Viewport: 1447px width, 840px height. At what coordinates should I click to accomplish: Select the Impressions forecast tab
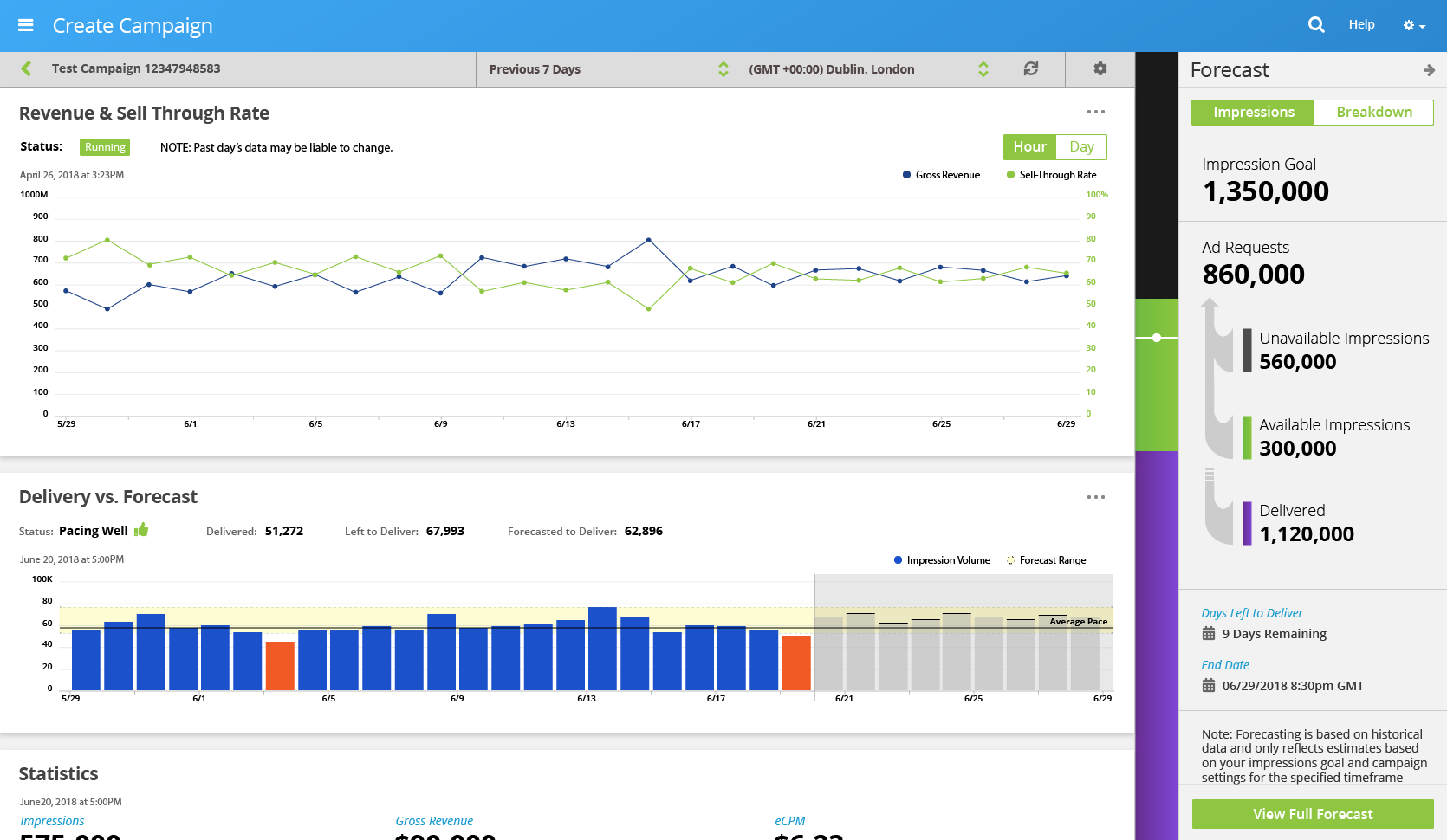pyautogui.click(x=1253, y=113)
